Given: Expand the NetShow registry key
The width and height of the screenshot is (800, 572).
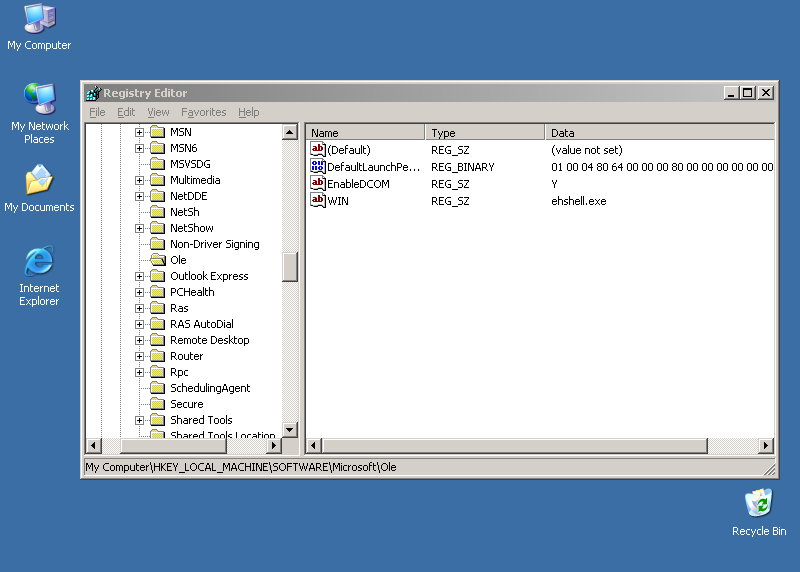Looking at the screenshot, I should [x=139, y=228].
